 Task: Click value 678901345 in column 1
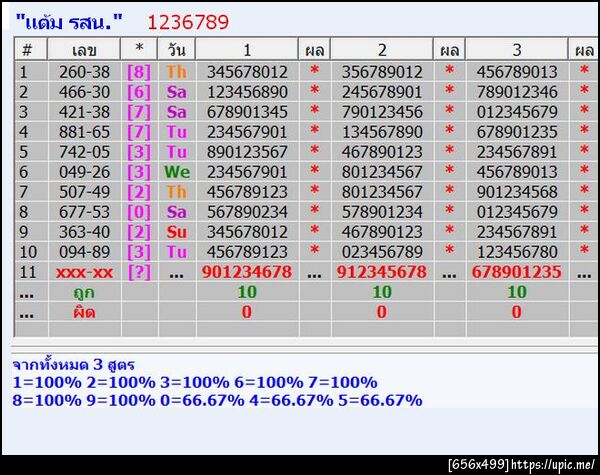point(247,112)
